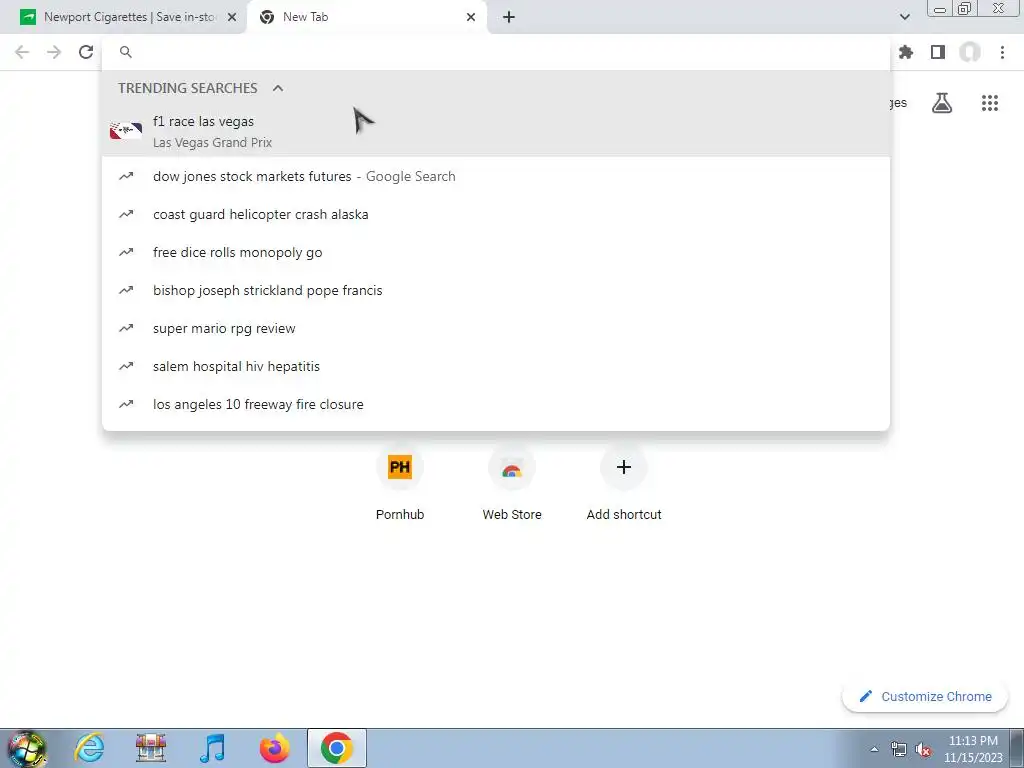Reload the current page

[x=86, y=52]
